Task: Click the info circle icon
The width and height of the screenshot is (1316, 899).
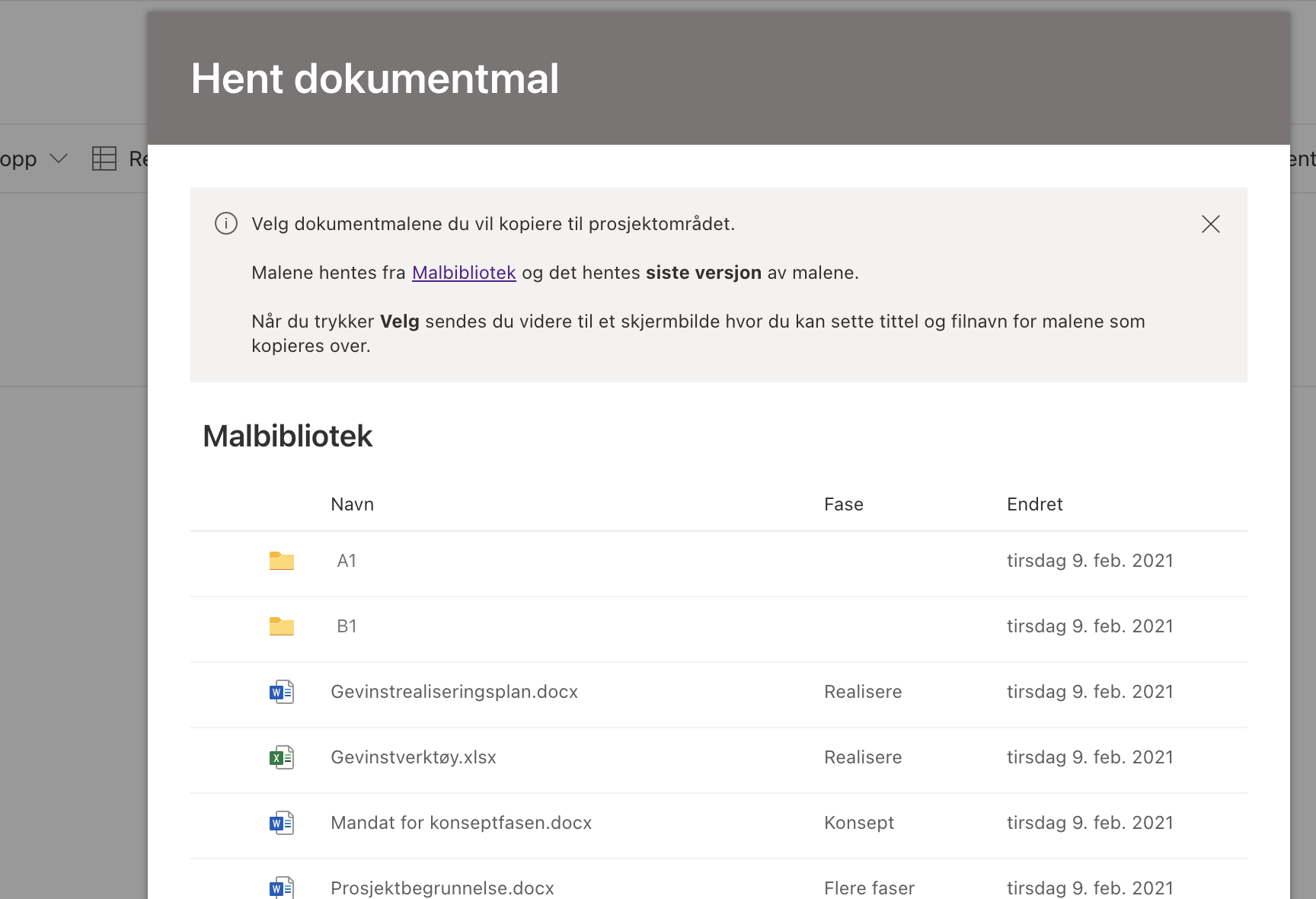Action: point(226,224)
